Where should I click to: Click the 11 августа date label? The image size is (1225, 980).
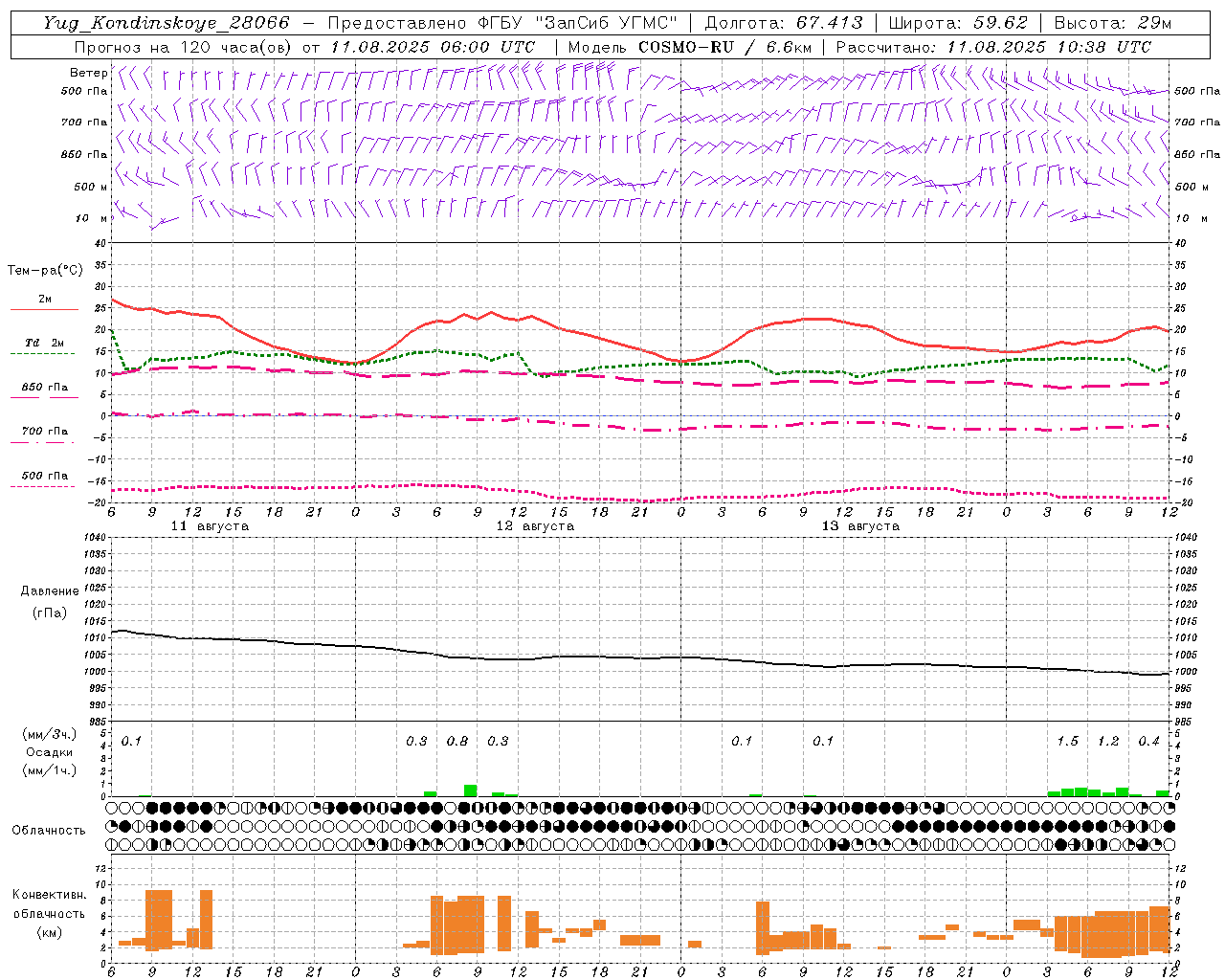[210, 526]
